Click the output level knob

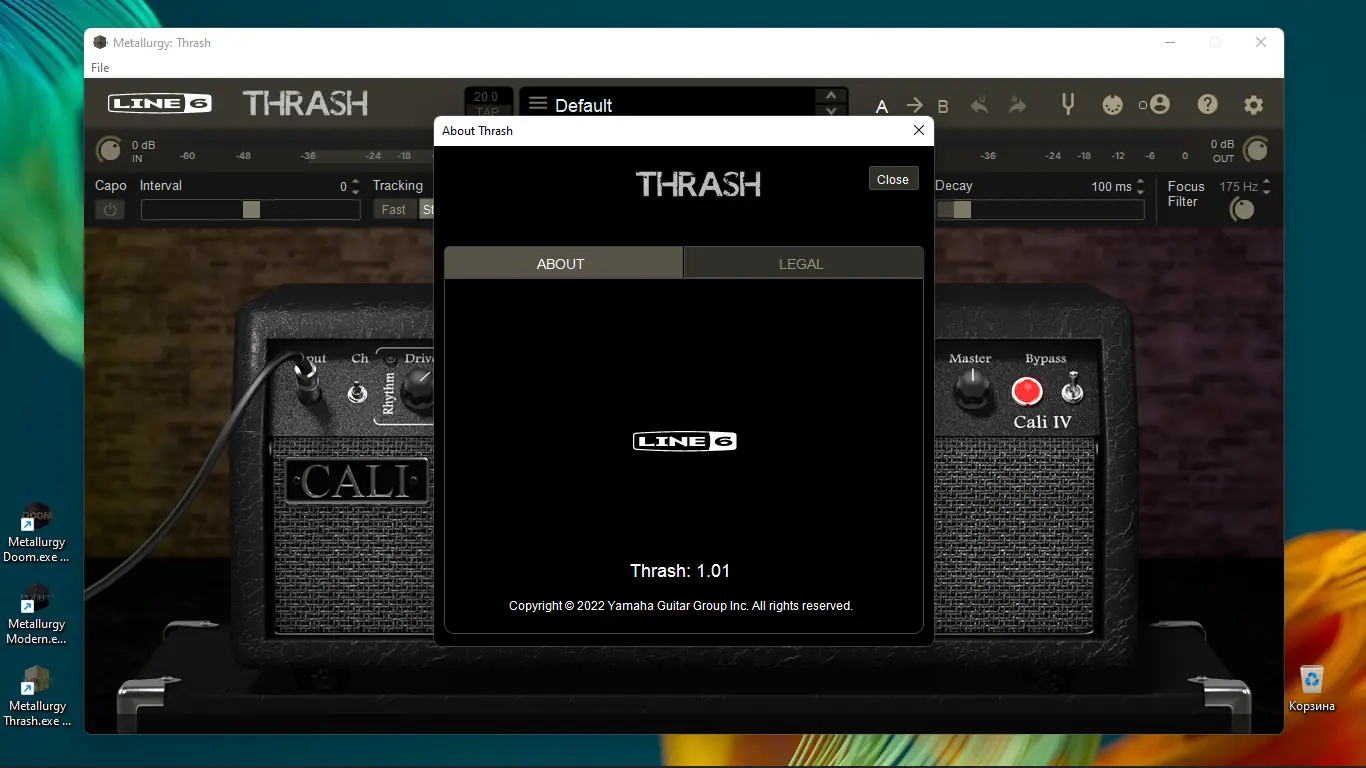click(1256, 150)
